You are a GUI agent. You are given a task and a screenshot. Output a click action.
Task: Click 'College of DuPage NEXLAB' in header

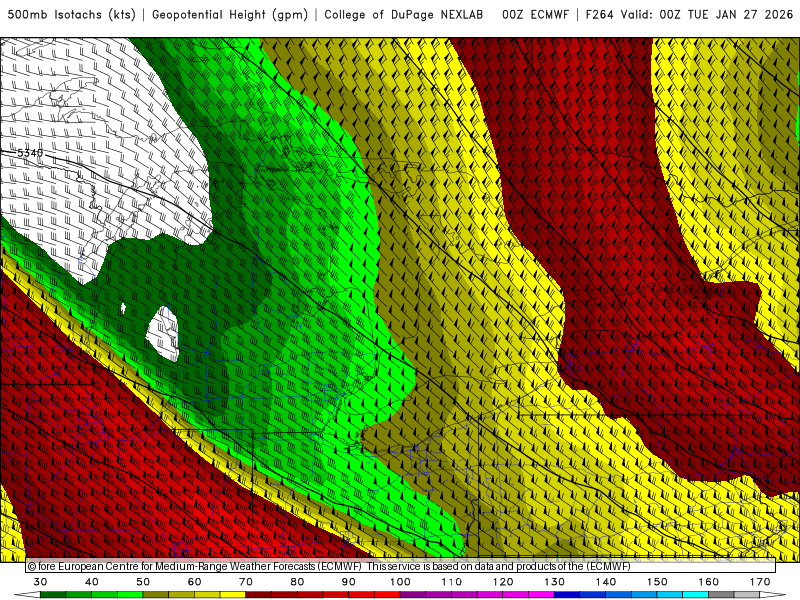(404, 15)
